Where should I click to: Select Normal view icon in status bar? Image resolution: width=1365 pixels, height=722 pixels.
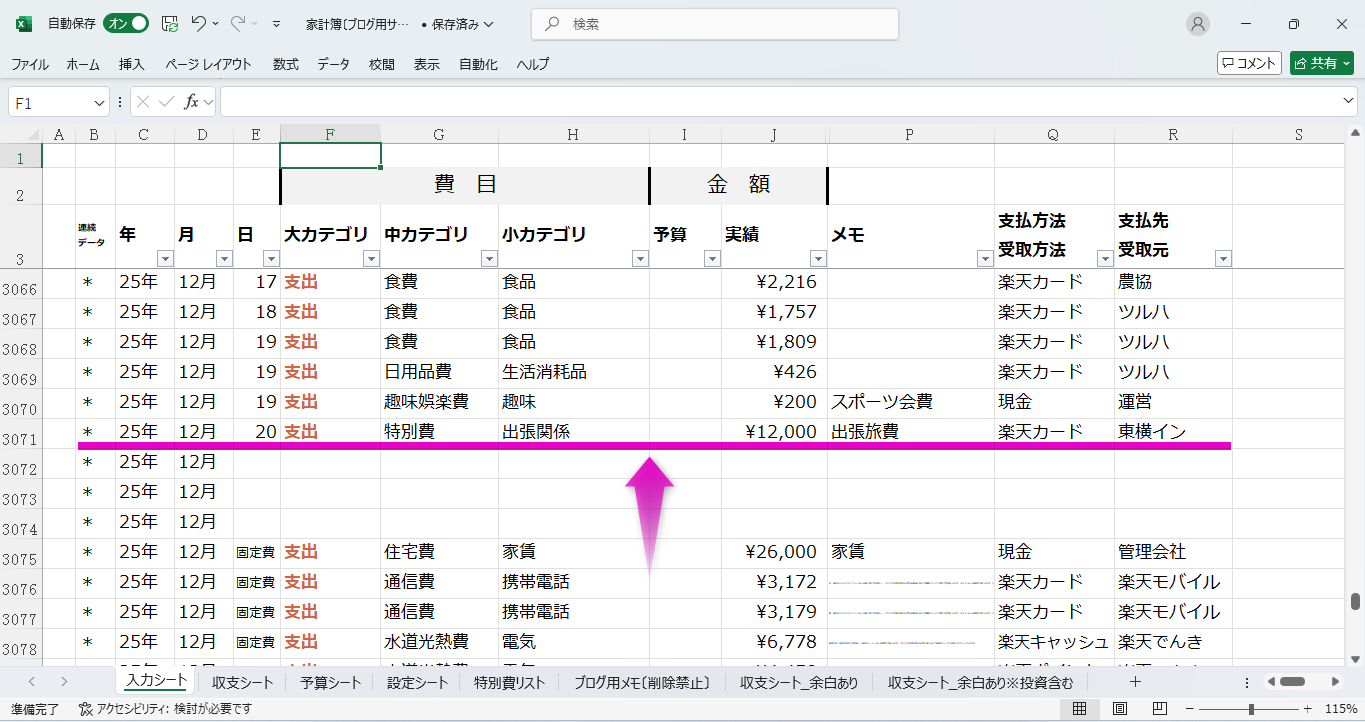point(1080,709)
